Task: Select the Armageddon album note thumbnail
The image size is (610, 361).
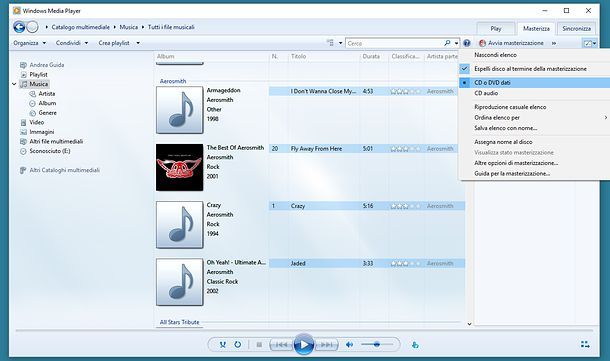Action: (179, 110)
